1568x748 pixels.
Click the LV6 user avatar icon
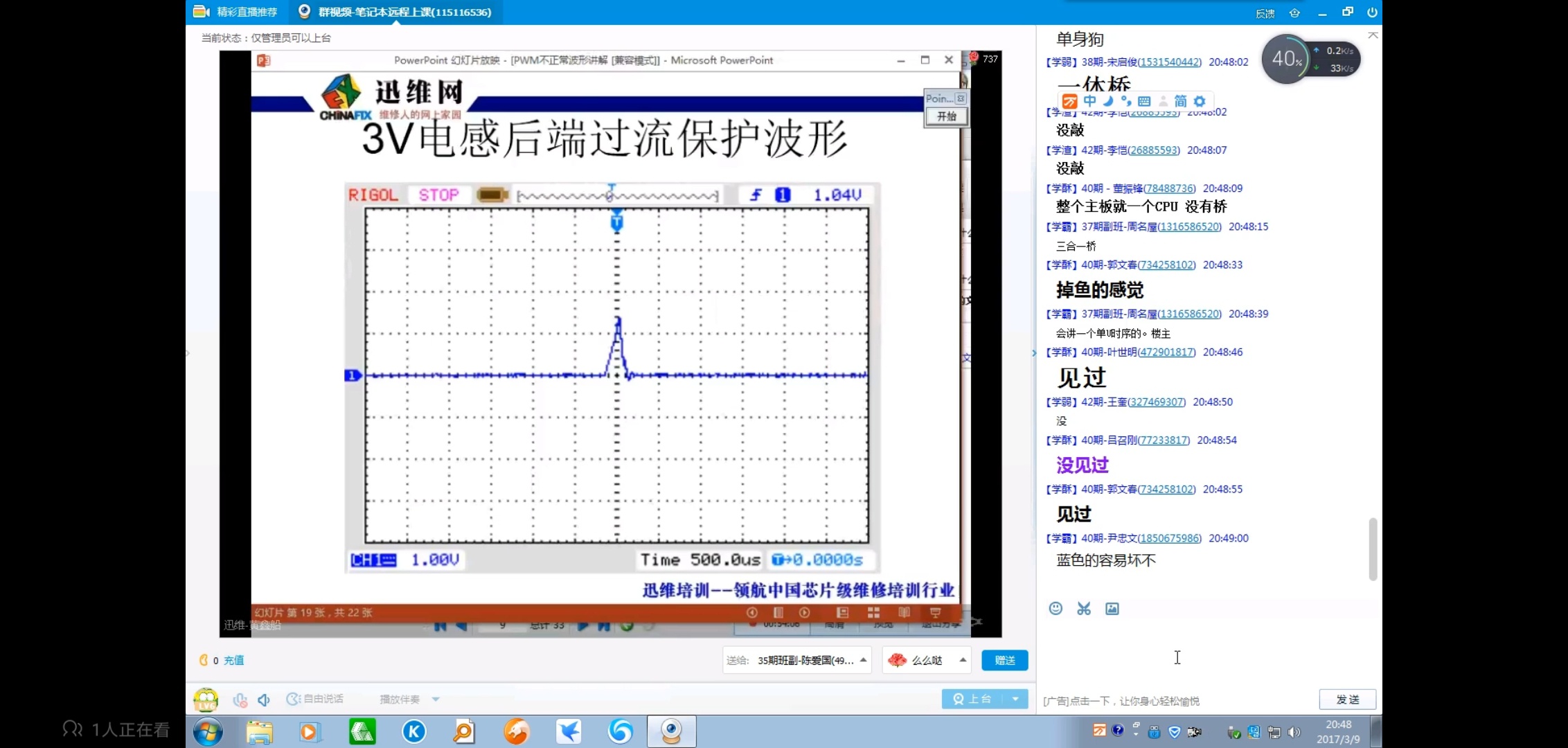(x=206, y=700)
